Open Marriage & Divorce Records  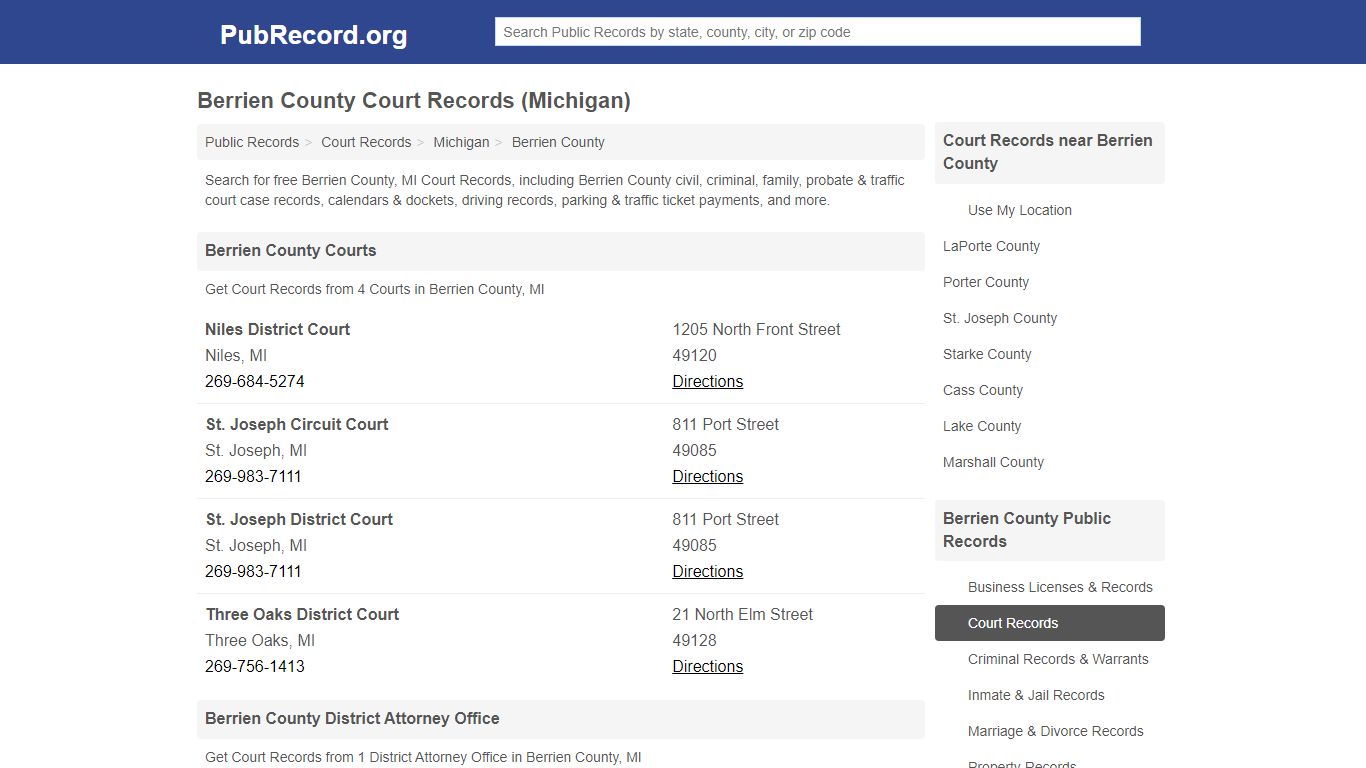[x=1055, y=731]
